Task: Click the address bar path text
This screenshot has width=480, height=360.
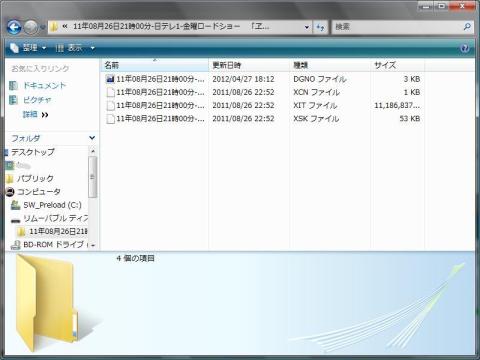Action: [171, 27]
